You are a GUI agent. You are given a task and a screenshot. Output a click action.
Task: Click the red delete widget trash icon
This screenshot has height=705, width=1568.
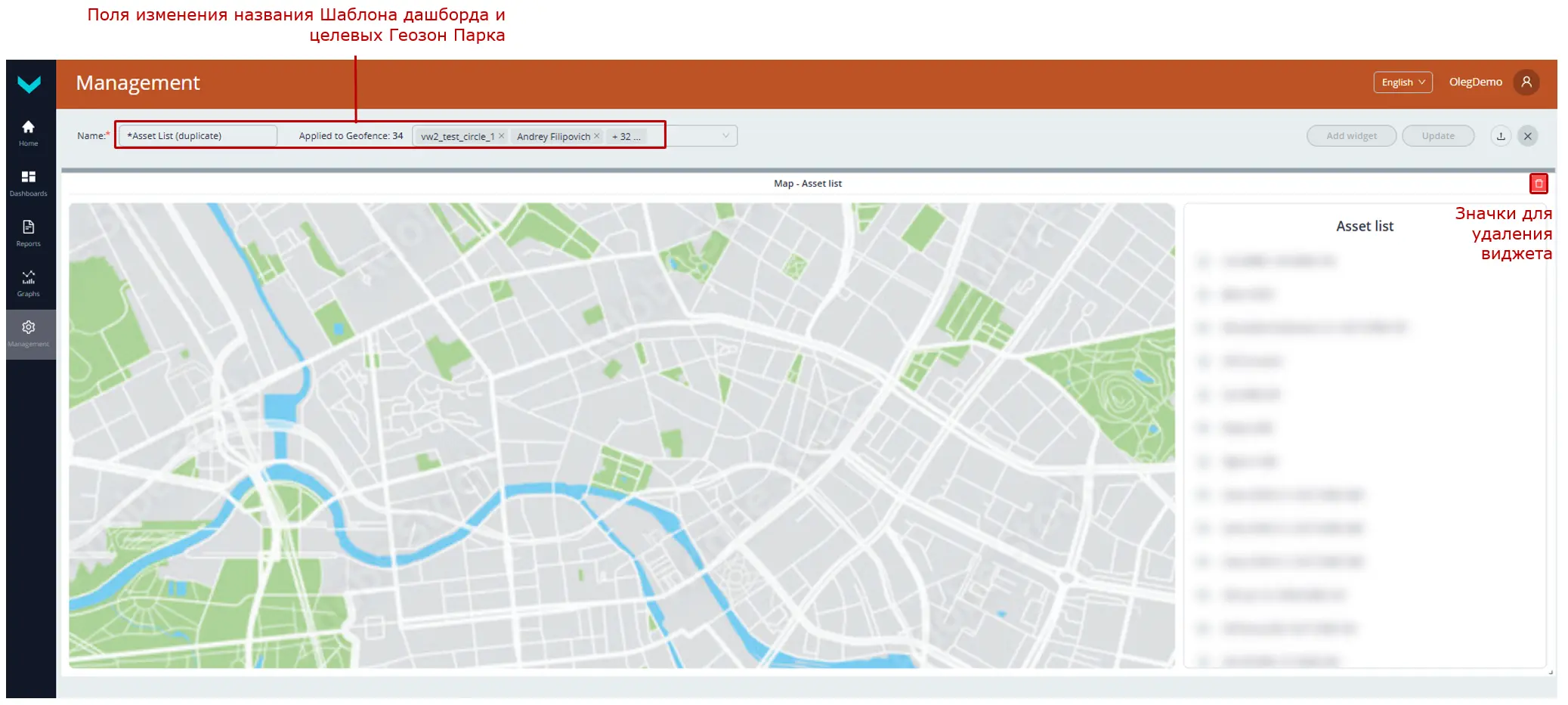point(1538,184)
